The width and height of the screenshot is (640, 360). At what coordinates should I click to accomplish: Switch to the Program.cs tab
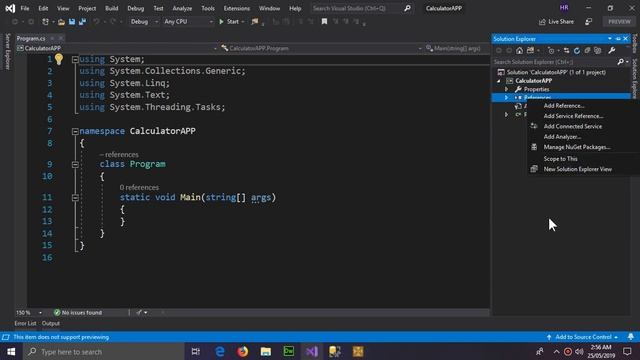tap(31, 38)
